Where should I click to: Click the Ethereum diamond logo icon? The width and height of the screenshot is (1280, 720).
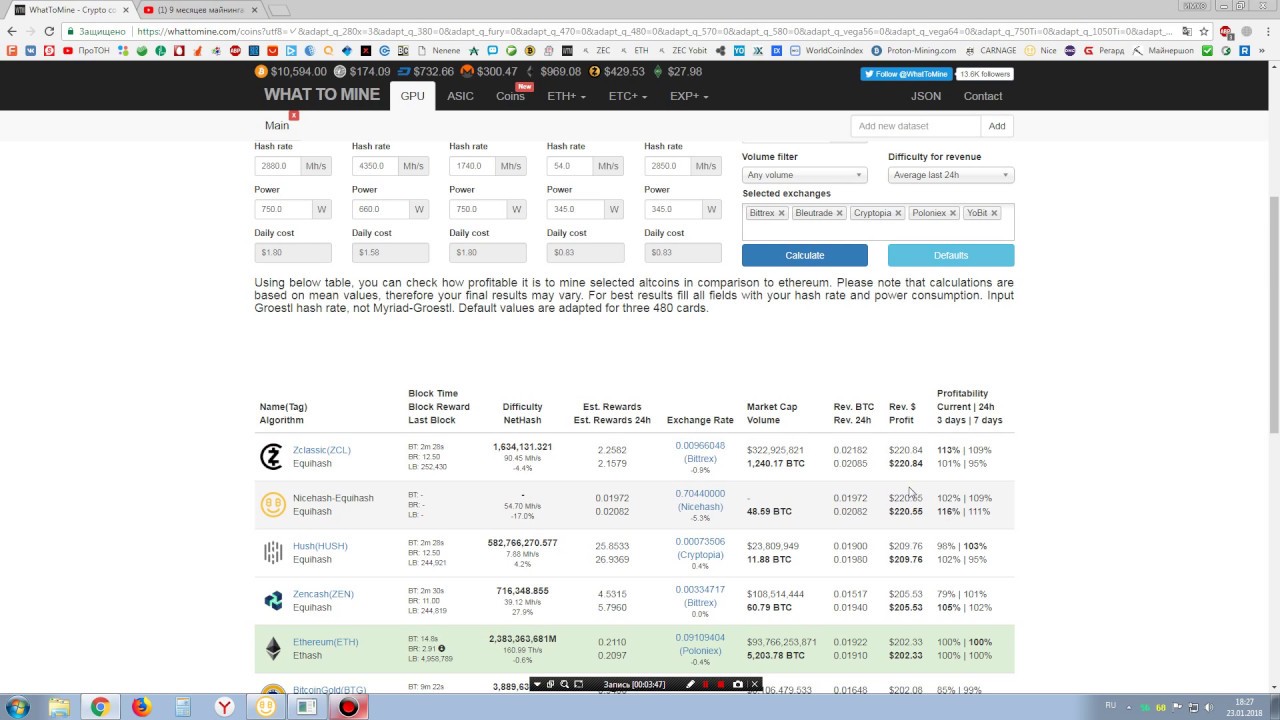point(272,649)
